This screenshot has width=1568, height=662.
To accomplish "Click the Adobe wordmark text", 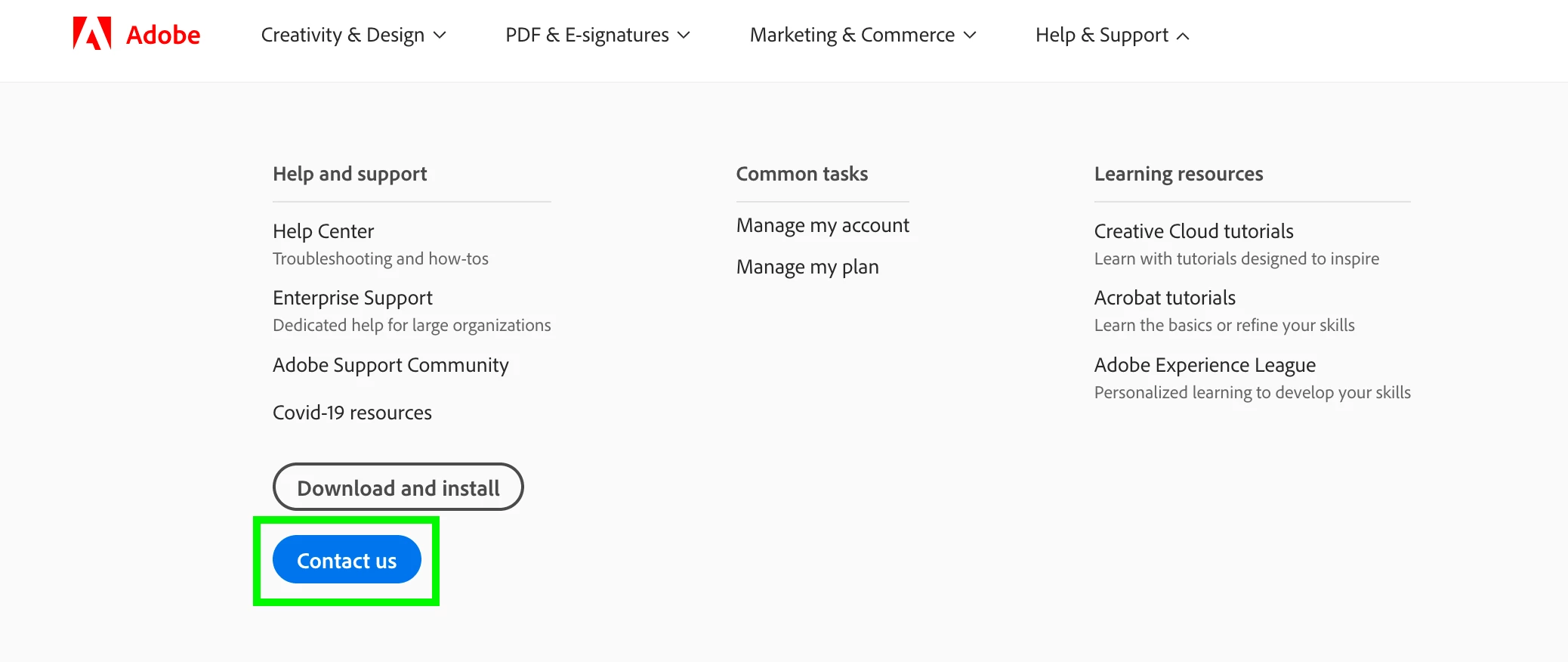I will coord(163,35).
